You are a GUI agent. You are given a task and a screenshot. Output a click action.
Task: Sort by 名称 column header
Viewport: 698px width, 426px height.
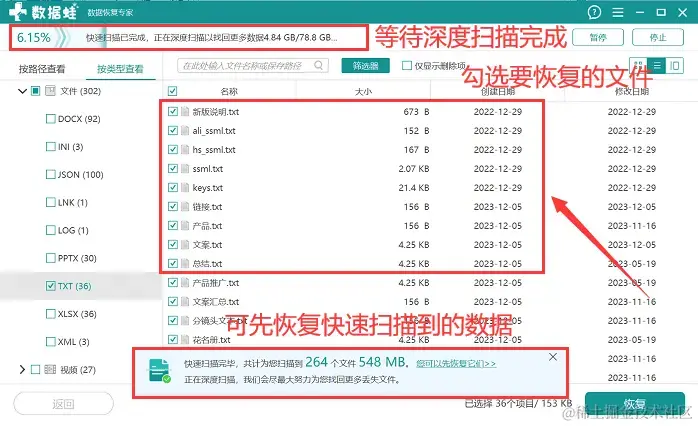[x=229, y=91]
